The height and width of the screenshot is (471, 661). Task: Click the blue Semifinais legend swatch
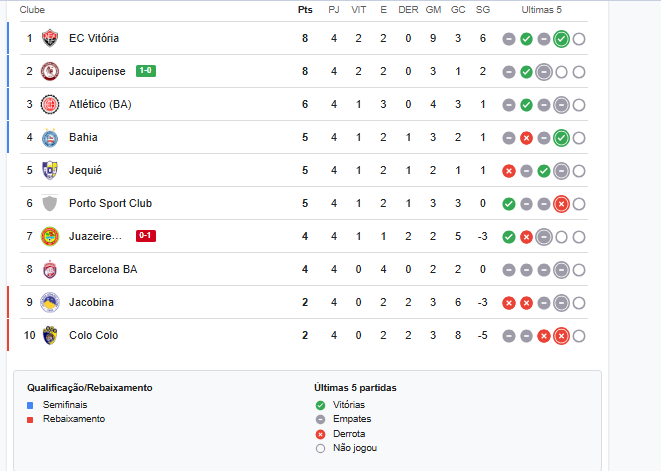click(x=30, y=405)
